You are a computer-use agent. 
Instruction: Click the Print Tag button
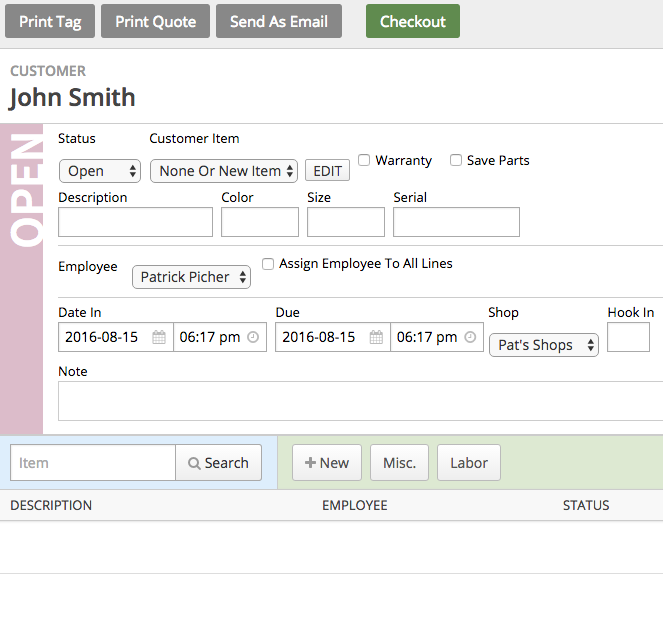(x=50, y=21)
